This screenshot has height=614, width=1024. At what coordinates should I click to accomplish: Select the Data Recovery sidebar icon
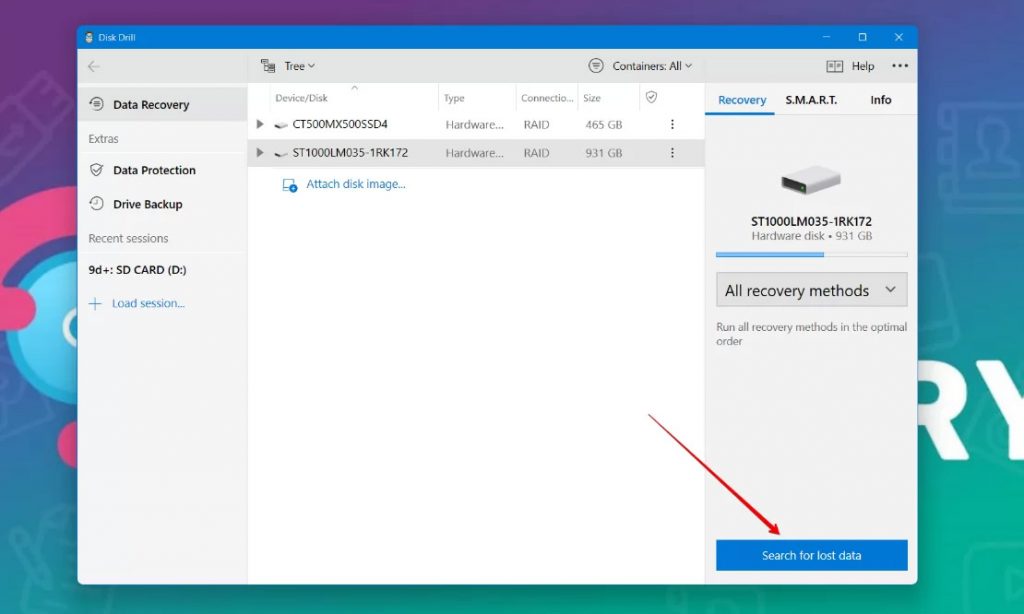click(97, 104)
